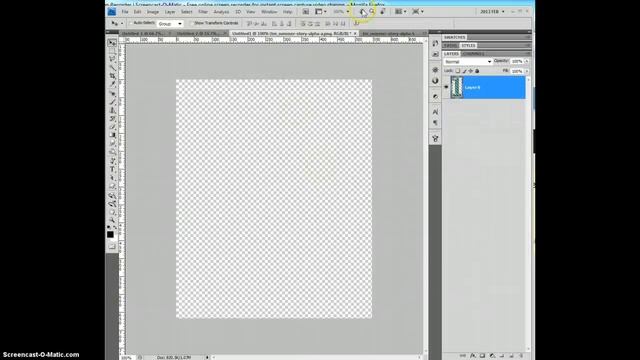Select the Zoom tool in the toolbox
Screen dimensions: 640x360
[x=112, y=220]
